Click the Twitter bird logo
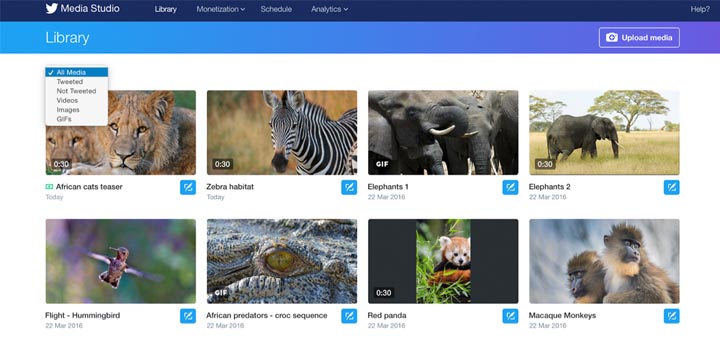This screenshot has width=720, height=360. point(51,9)
